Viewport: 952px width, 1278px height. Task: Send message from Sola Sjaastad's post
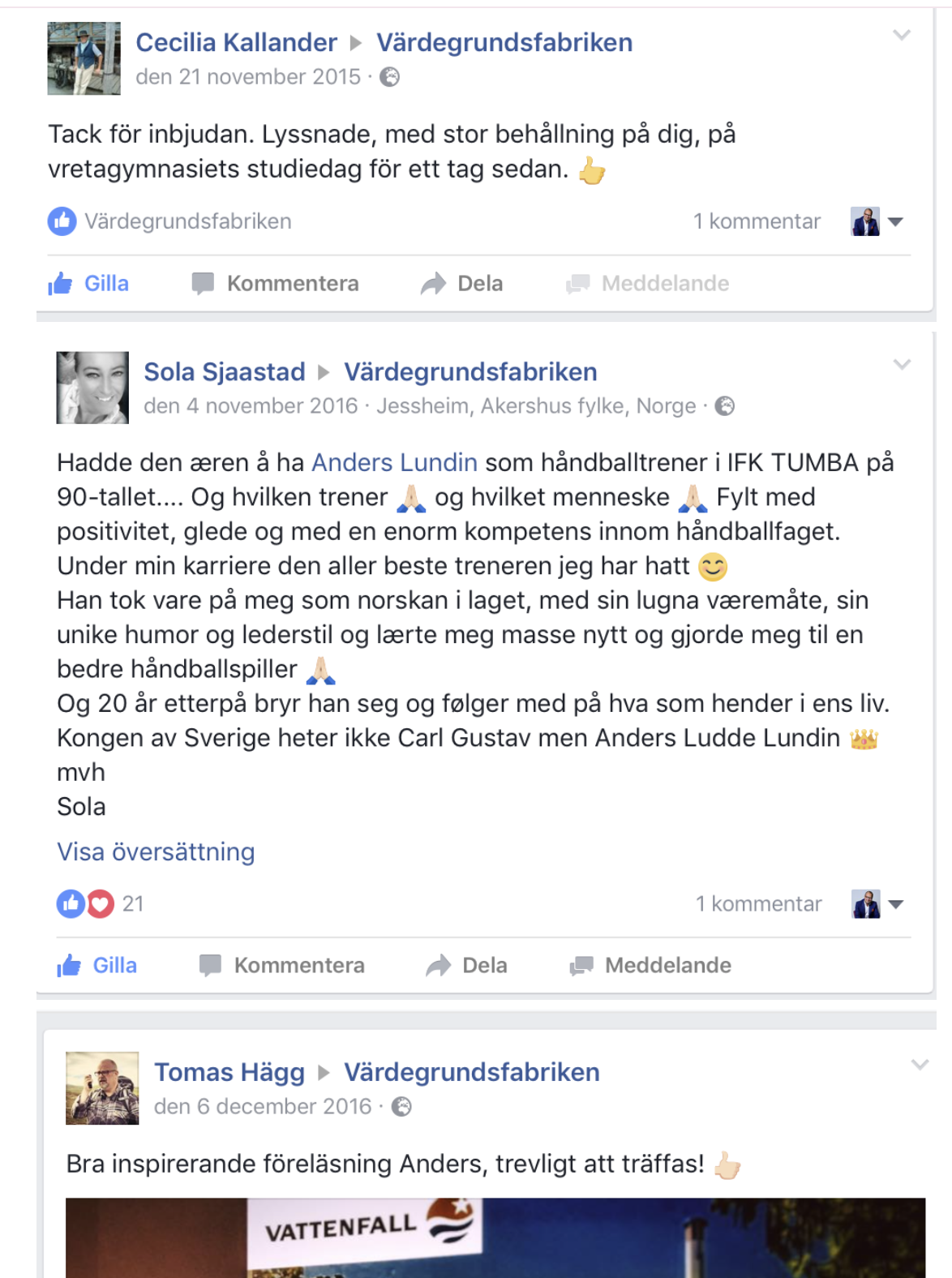650,966
